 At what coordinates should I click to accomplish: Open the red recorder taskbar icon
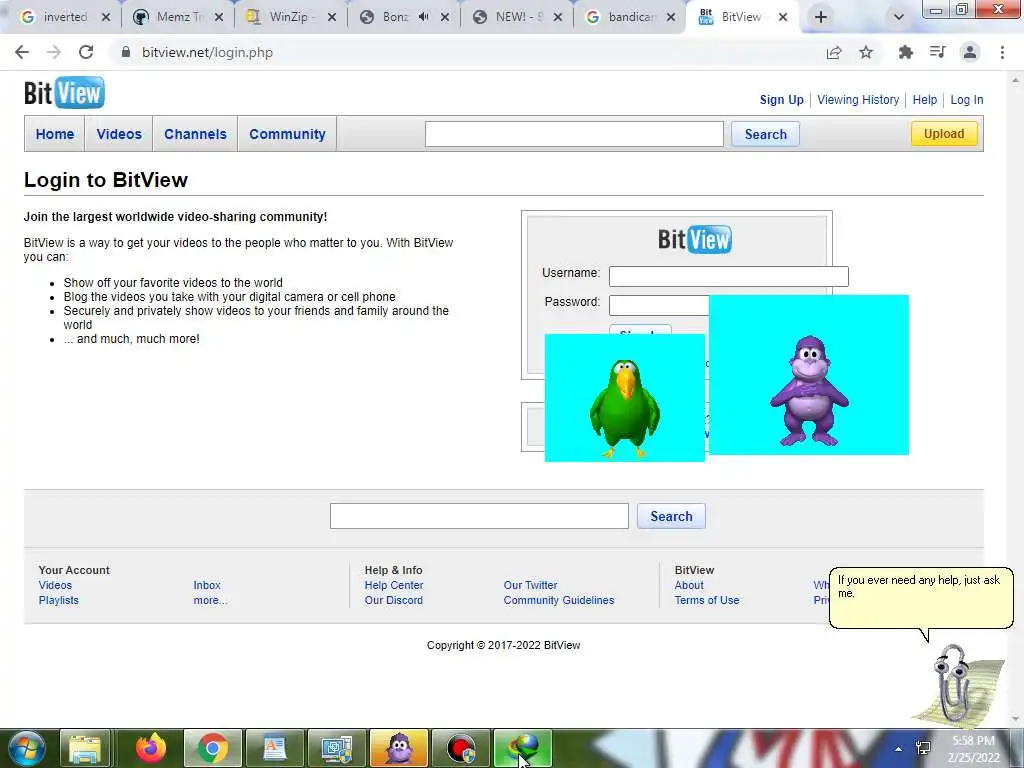(x=461, y=748)
